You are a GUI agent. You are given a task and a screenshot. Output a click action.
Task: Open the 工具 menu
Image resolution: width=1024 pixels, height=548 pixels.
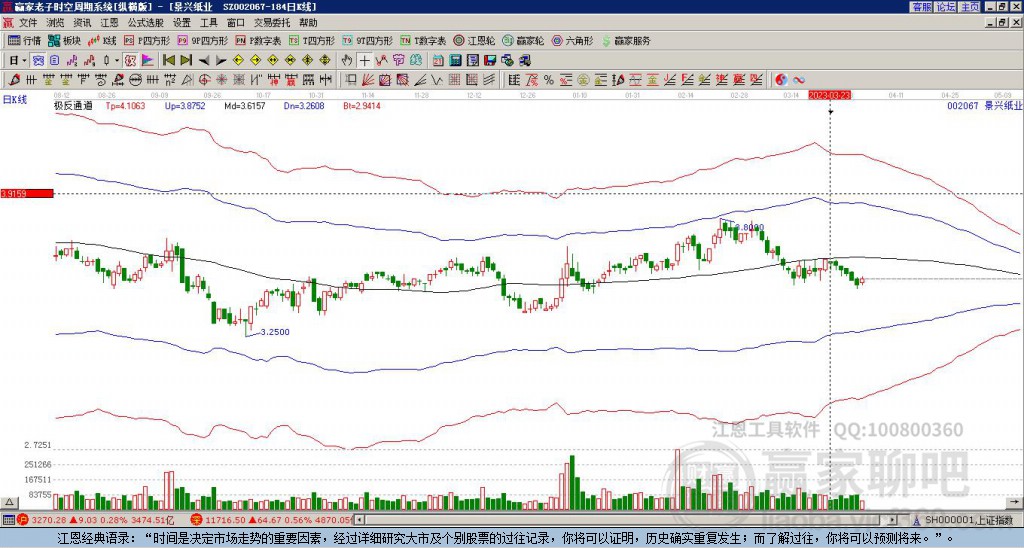pos(208,23)
